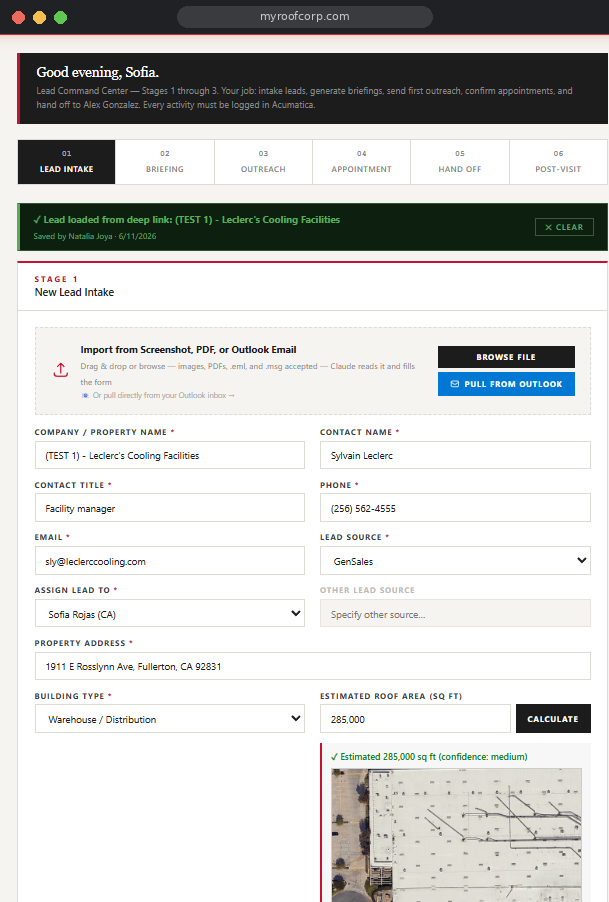Click the Good evening, Sofia heading
The image size is (609, 902).
click(98, 72)
